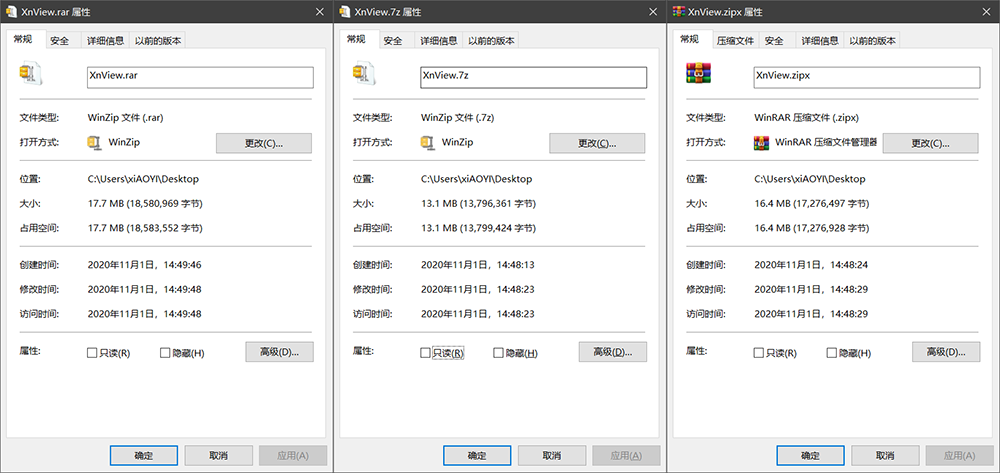Click title bar icon of XnView.rar properties
1000x473 pixels.
point(11,11)
